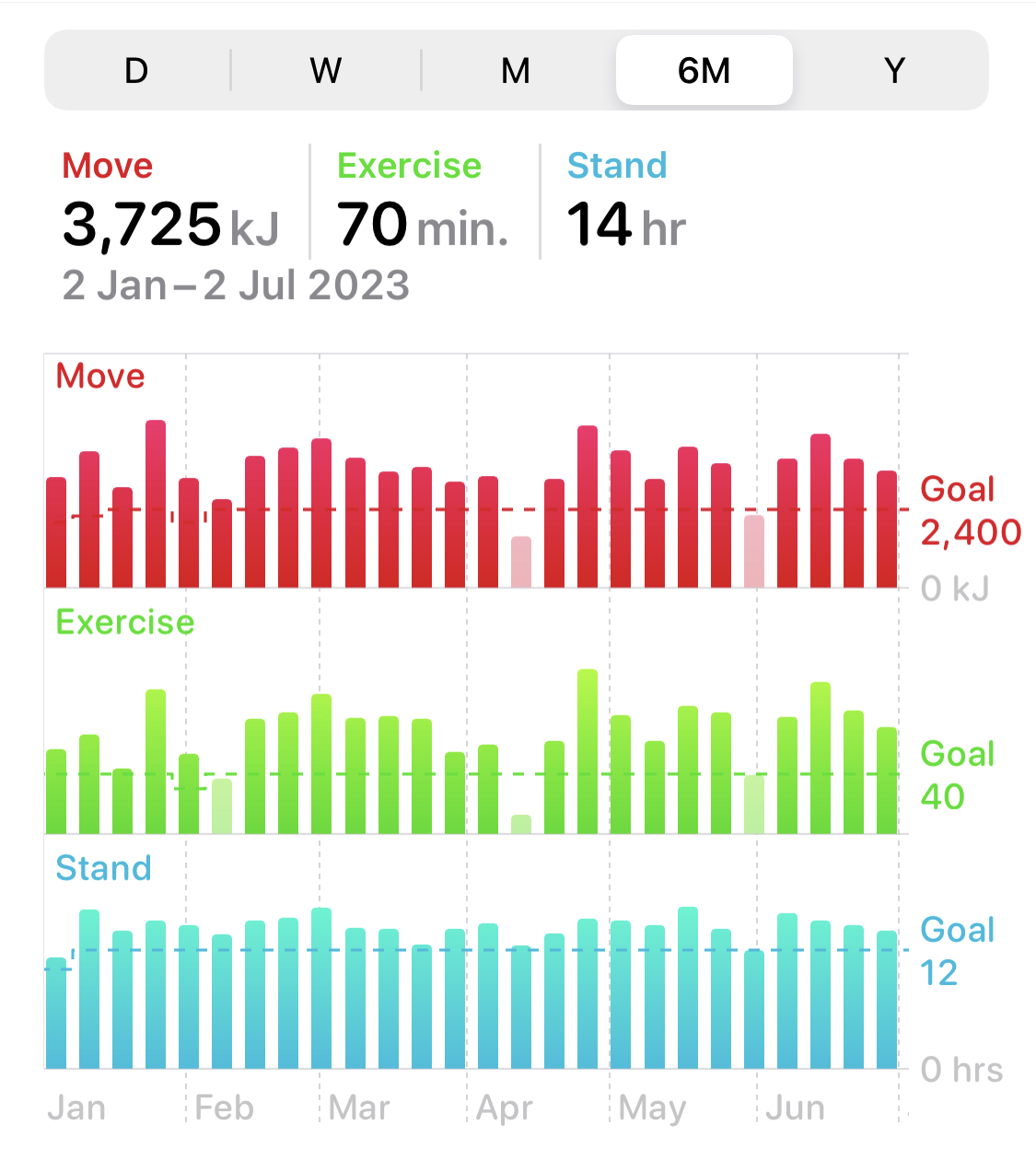
Task: Tap the first blue Stand bar in January
Action: (56, 1013)
